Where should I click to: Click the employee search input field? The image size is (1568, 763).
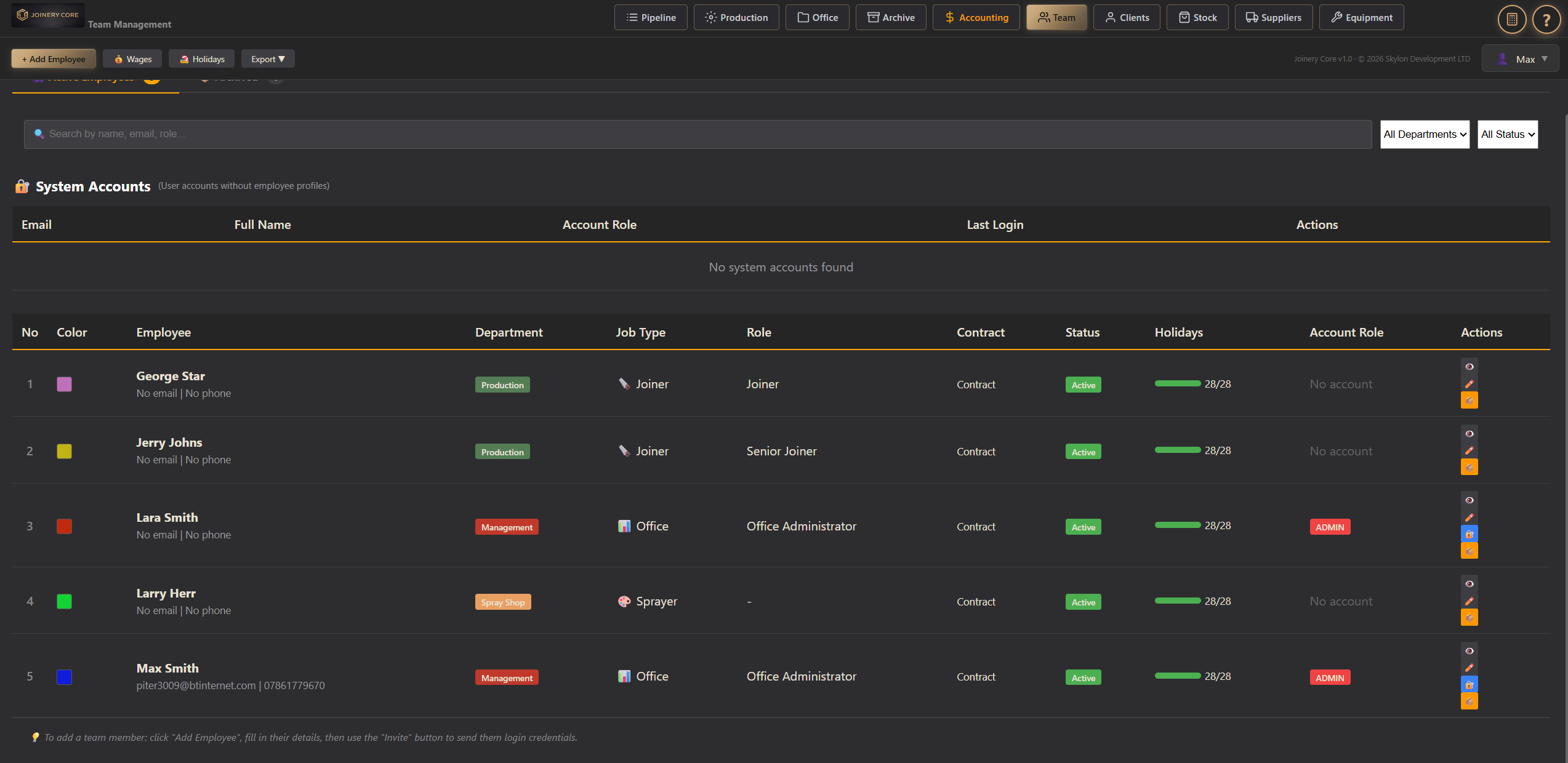[698, 134]
